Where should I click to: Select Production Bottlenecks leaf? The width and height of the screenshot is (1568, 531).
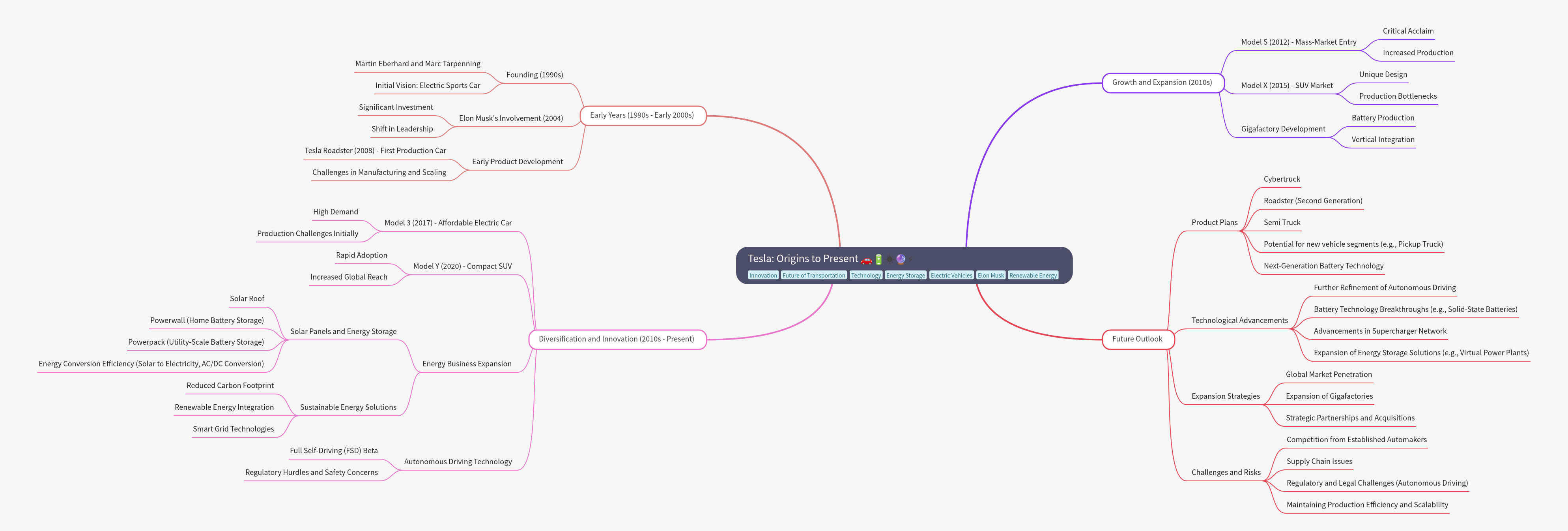(1398, 96)
